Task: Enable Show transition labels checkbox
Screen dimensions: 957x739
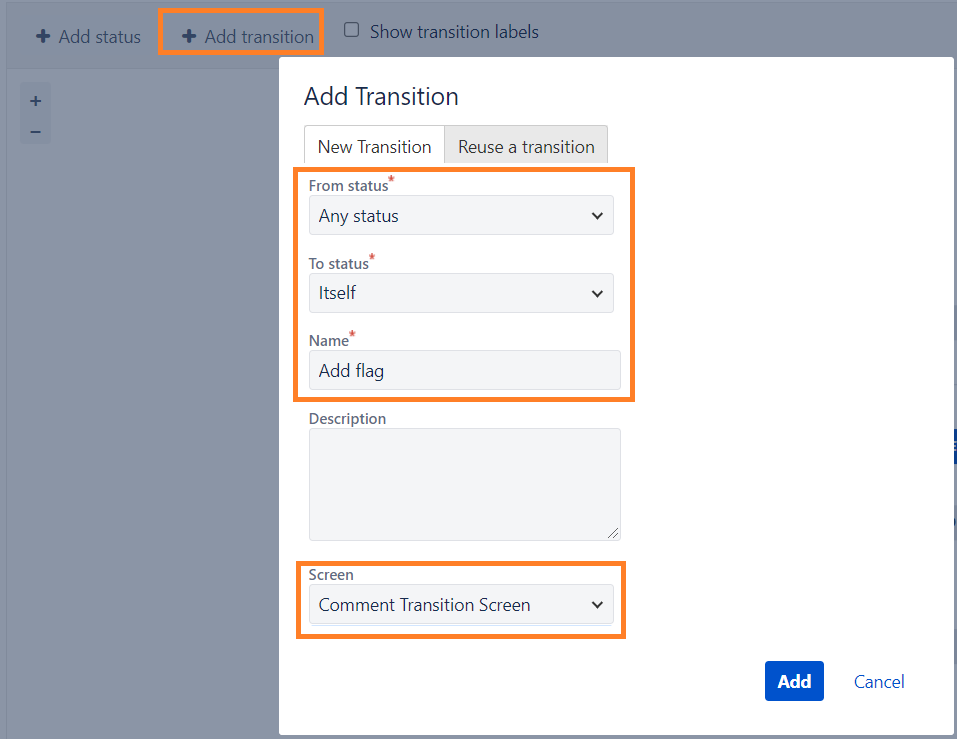Action: pos(352,30)
